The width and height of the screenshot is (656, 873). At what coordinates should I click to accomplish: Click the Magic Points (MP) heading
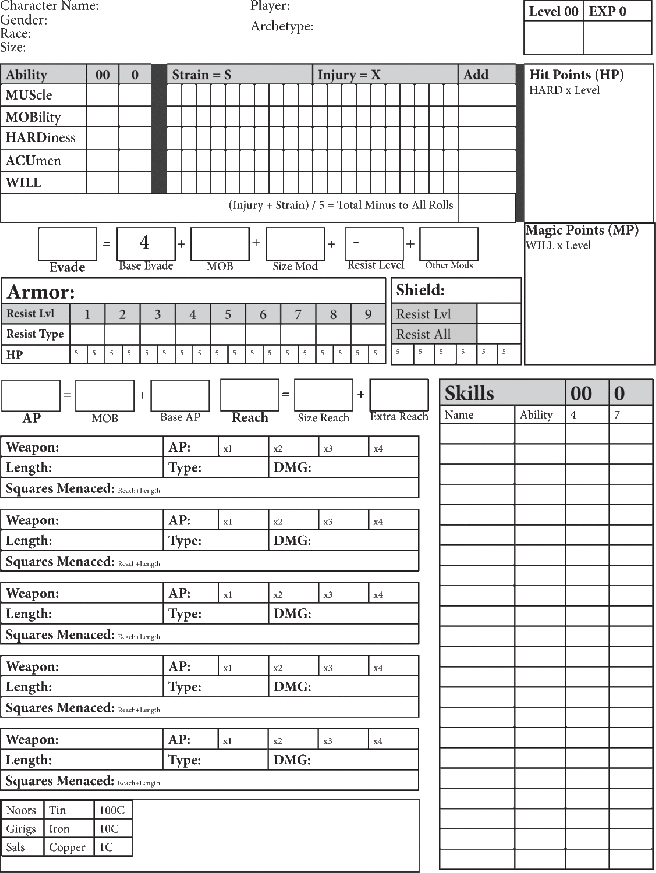582,230
